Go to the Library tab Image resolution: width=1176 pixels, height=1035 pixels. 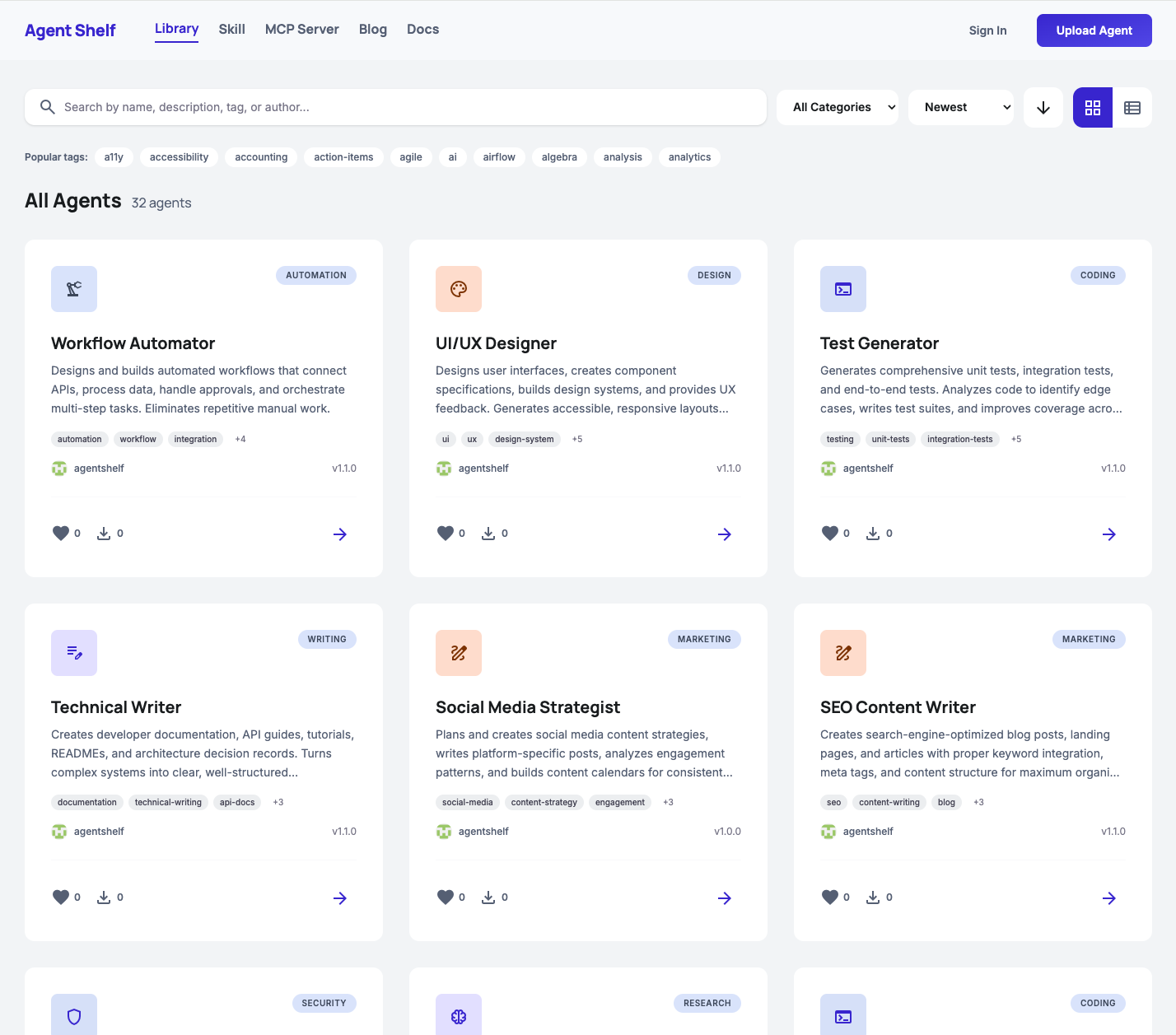(176, 29)
